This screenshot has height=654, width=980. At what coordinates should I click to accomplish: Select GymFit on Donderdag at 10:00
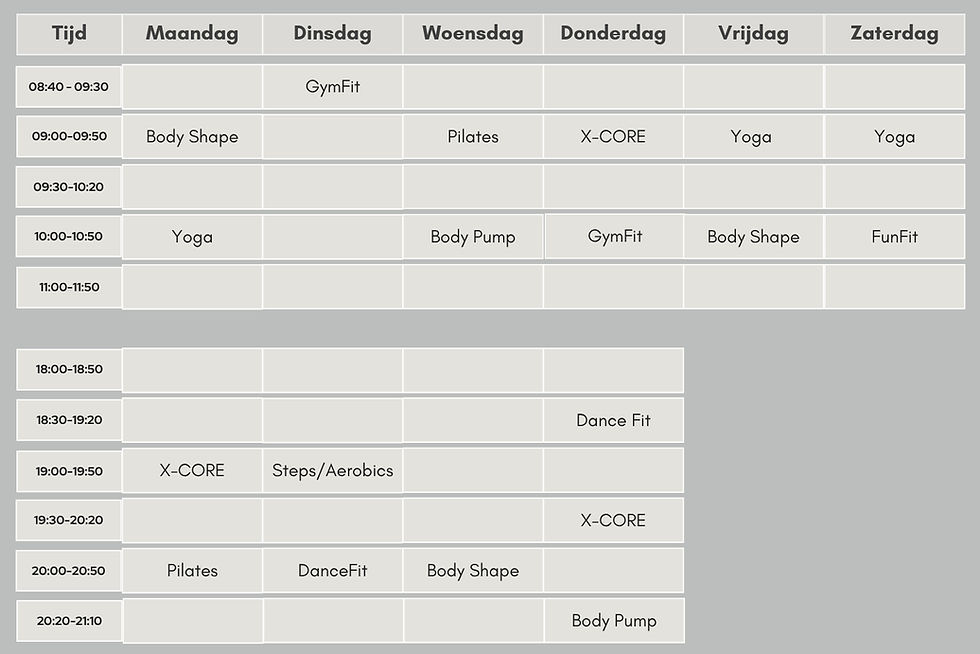point(614,237)
